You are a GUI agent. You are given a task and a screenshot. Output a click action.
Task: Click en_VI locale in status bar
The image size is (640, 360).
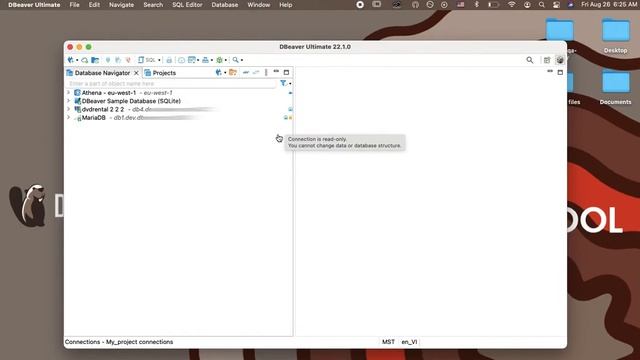pos(409,342)
